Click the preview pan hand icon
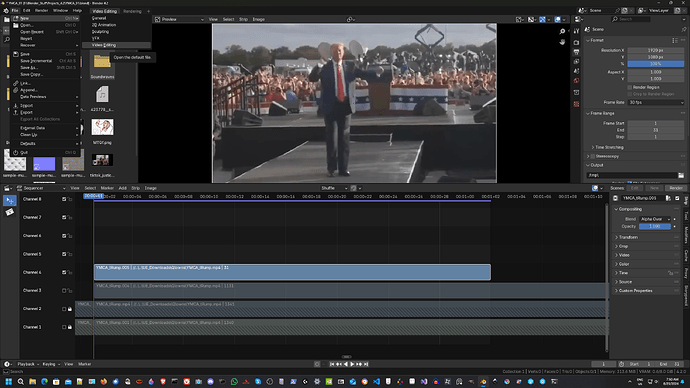The width and height of the screenshot is (690, 388). click(562, 42)
